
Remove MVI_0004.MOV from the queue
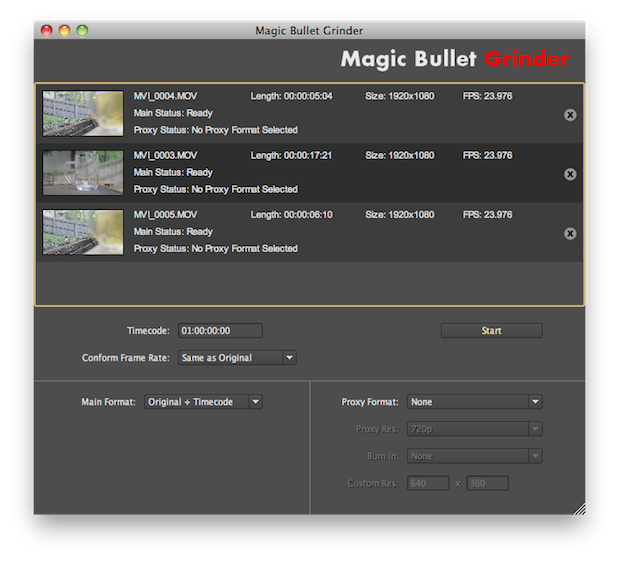(x=570, y=115)
